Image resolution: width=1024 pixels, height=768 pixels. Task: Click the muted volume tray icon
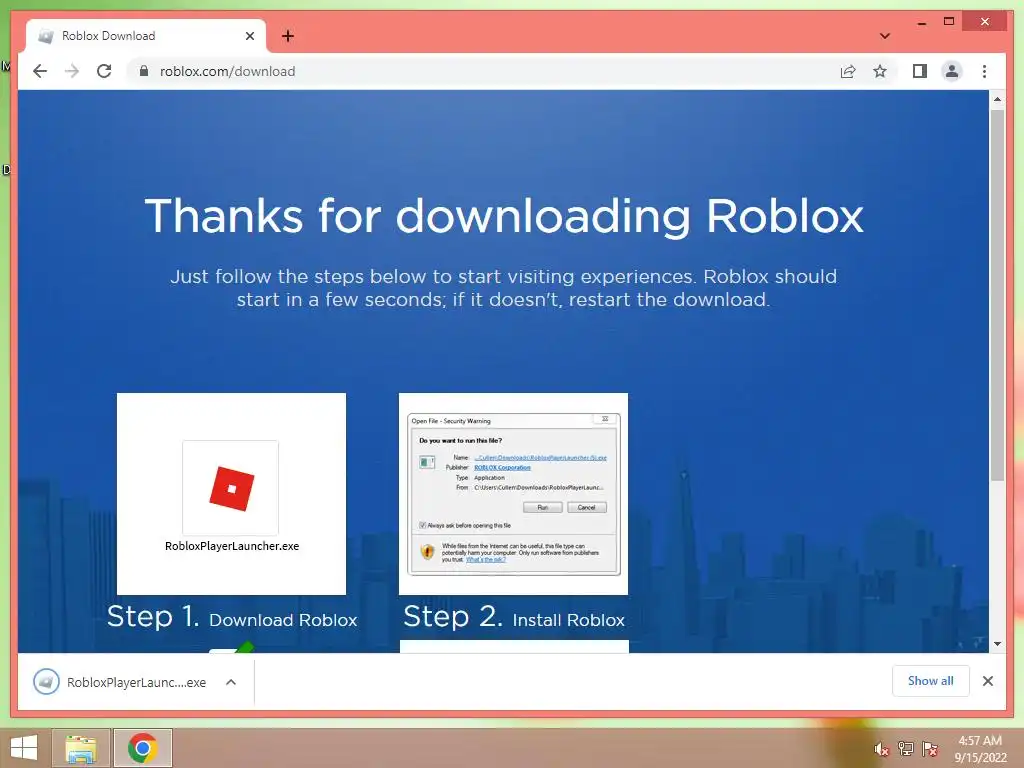click(882, 749)
